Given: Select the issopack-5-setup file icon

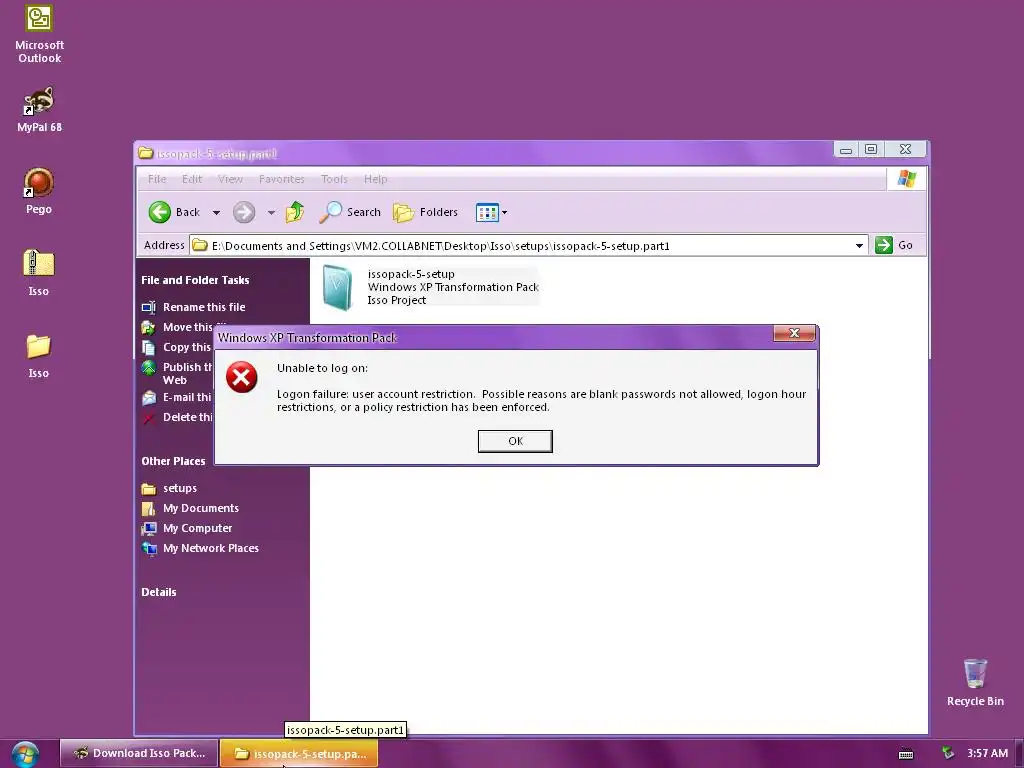Looking at the screenshot, I should [338, 287].
